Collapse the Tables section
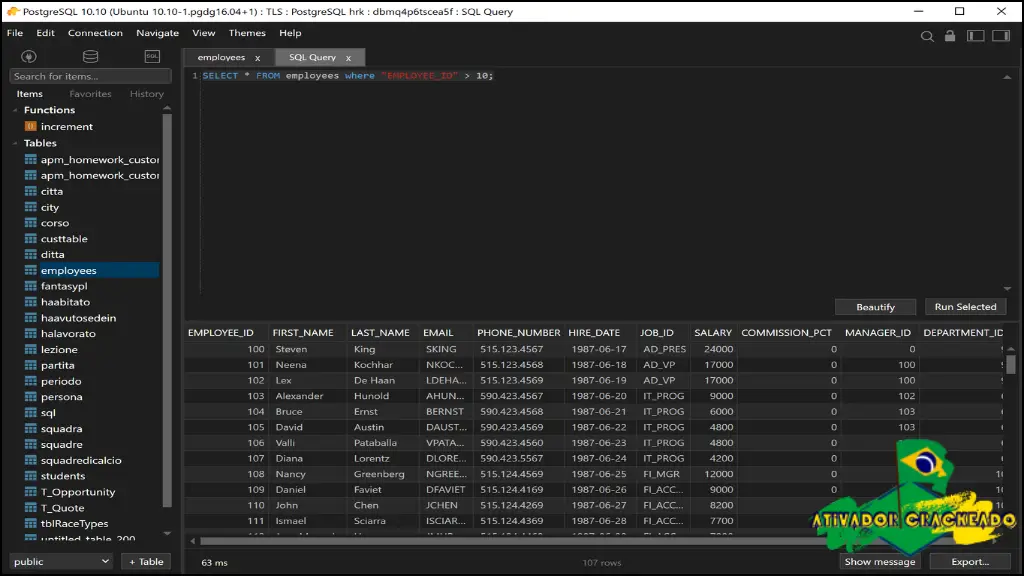This screenshot has height=576, width=1024. tap(15, 143)
